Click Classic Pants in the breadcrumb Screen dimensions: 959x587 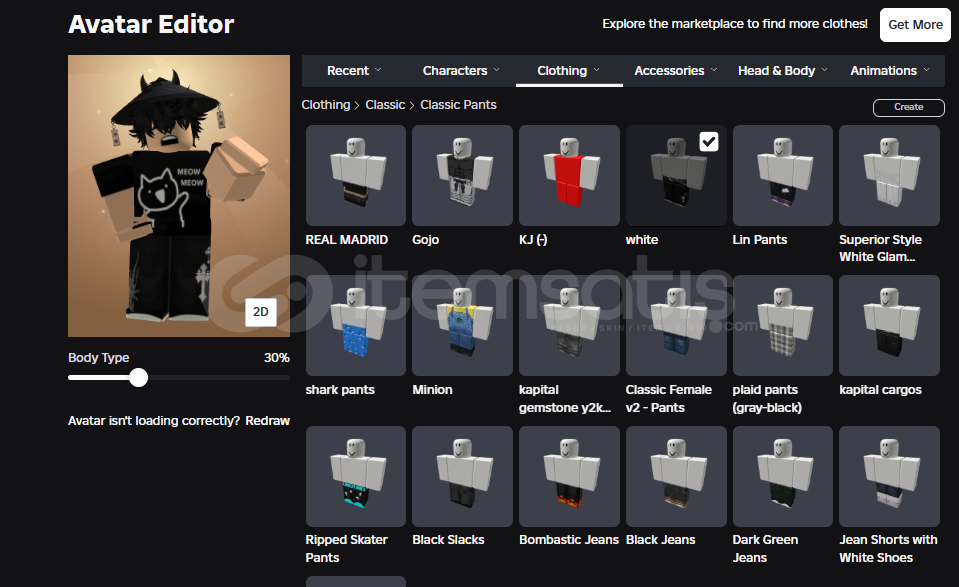458,105
